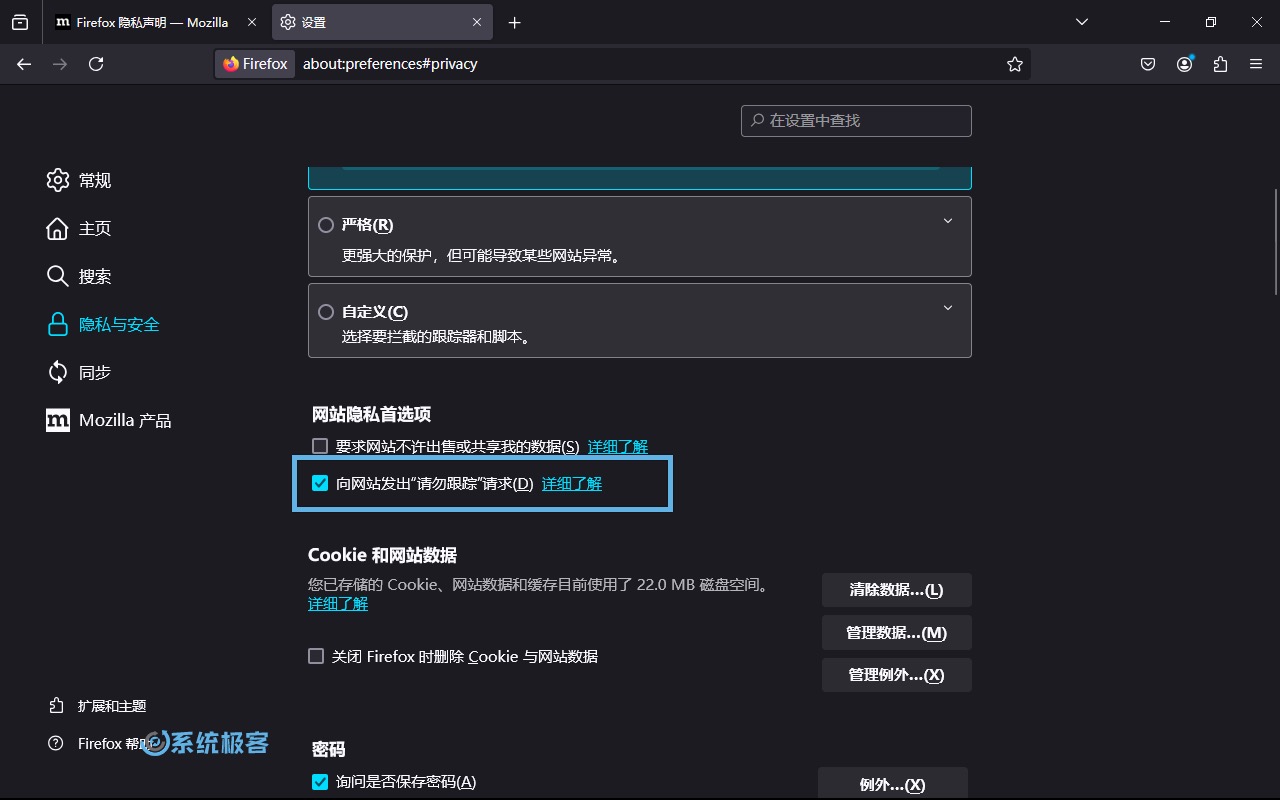
Task: Click the page vertical scrollbar thumb
Action: coord(1275,240)
